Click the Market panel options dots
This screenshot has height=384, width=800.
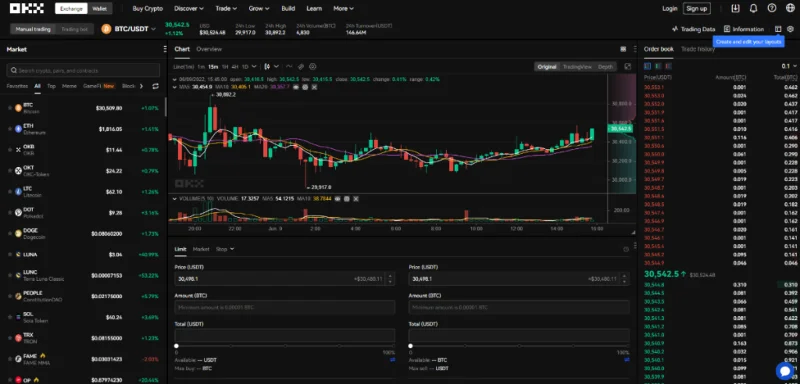tap(164, 49)
